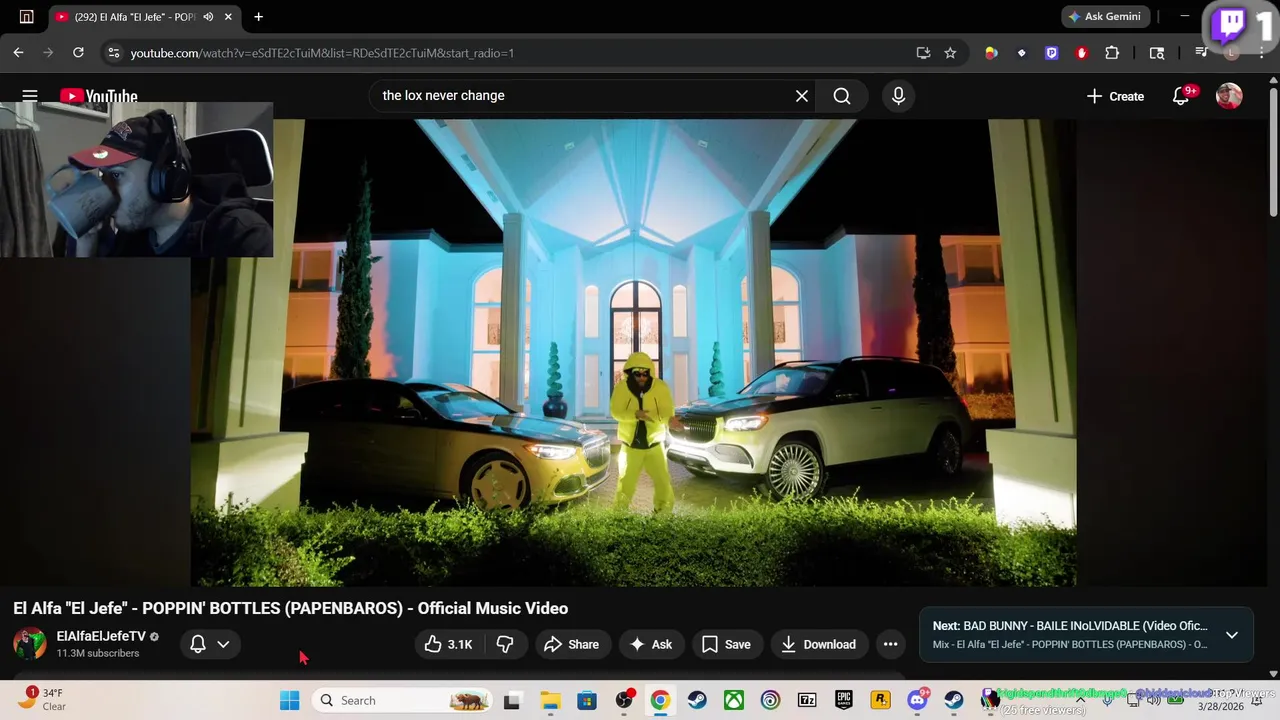1280x720 pixels.
Task: Toggle channel notification bell
Action: click(x=198, y=644)
